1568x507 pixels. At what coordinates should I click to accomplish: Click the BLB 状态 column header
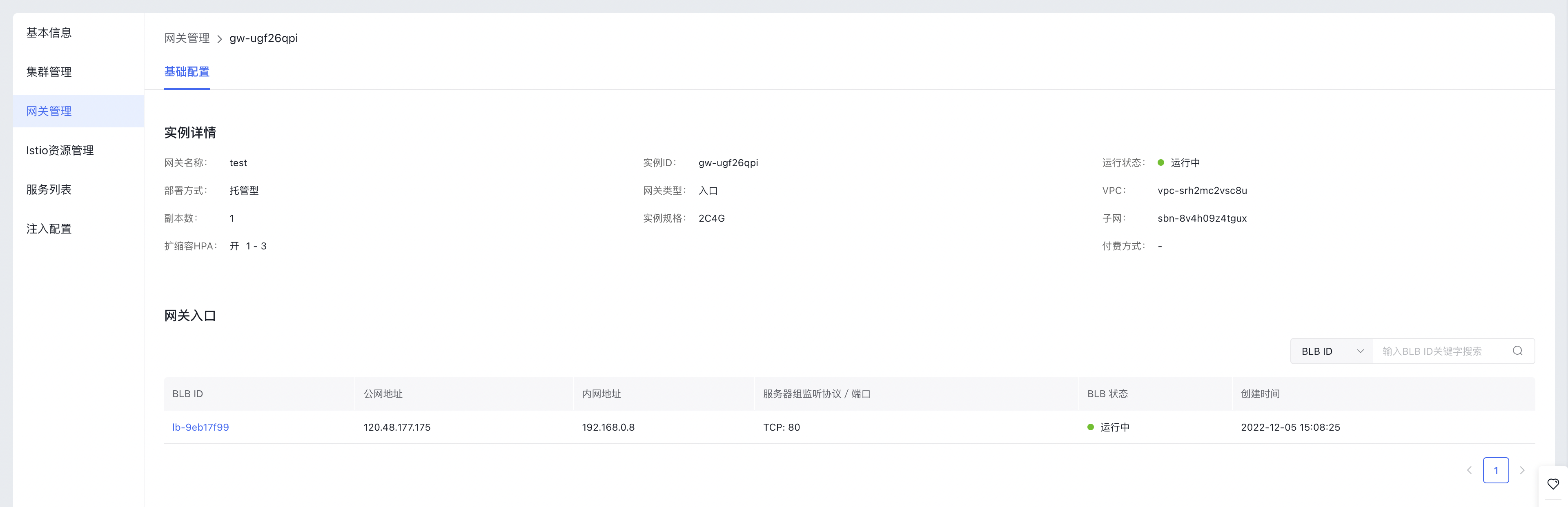pyautogui.click(x=1108, y=394)
